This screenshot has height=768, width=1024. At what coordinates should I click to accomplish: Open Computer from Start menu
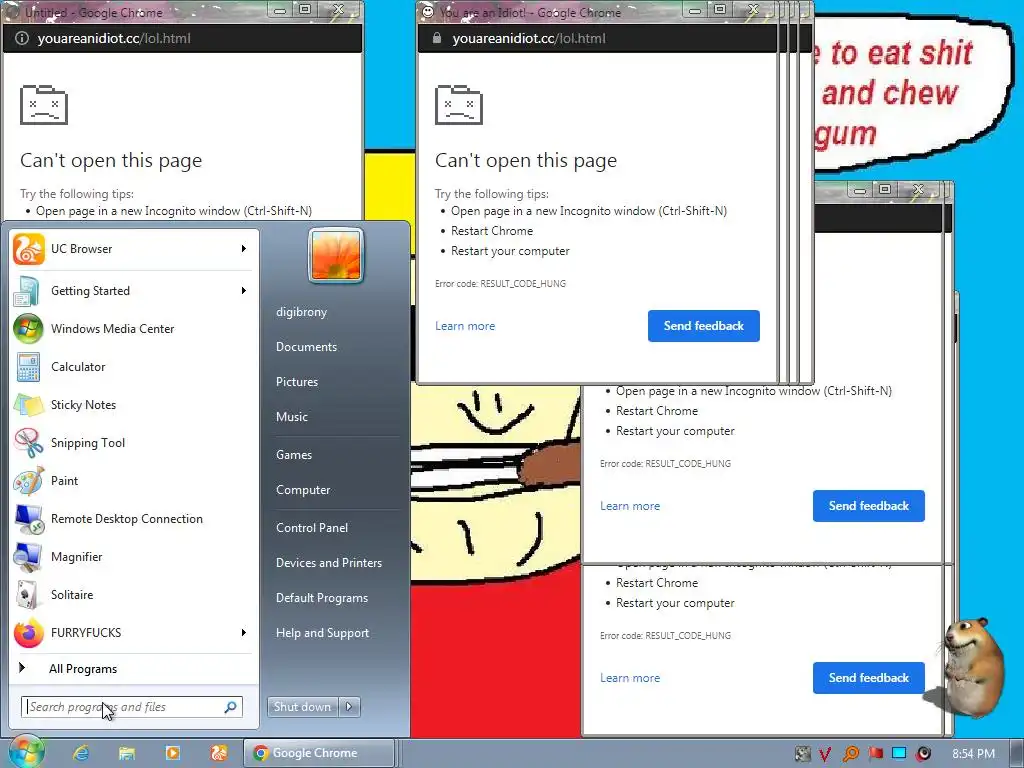[303, 490]
